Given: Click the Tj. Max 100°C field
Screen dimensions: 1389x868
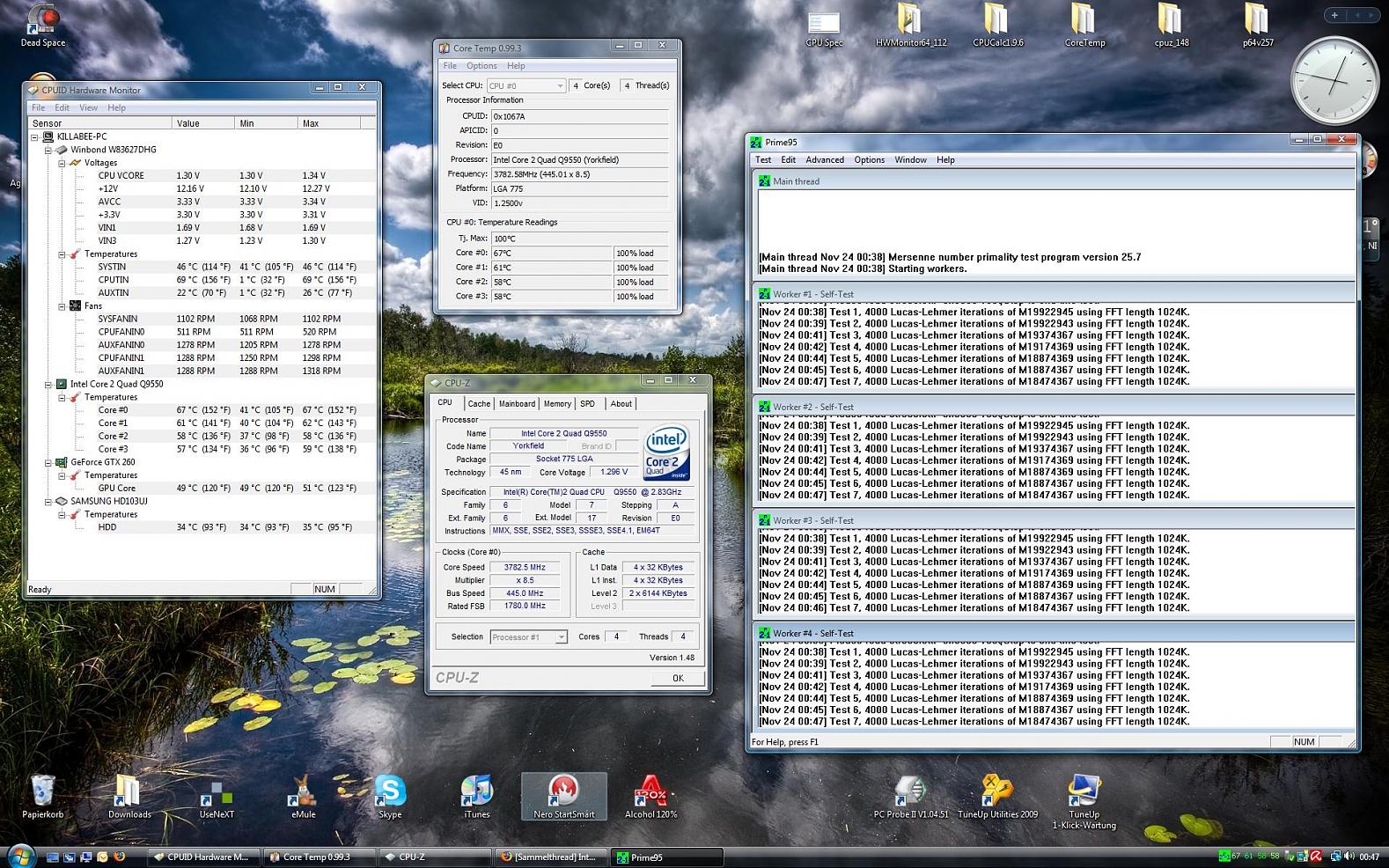Looking at the screenshot, I should (578, 239).
